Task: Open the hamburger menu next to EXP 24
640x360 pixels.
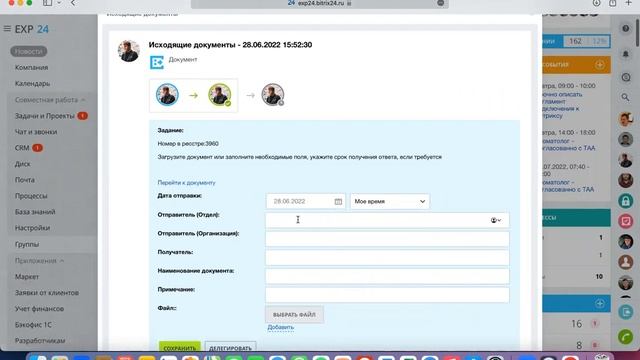Action: click(x=7, y=29)
